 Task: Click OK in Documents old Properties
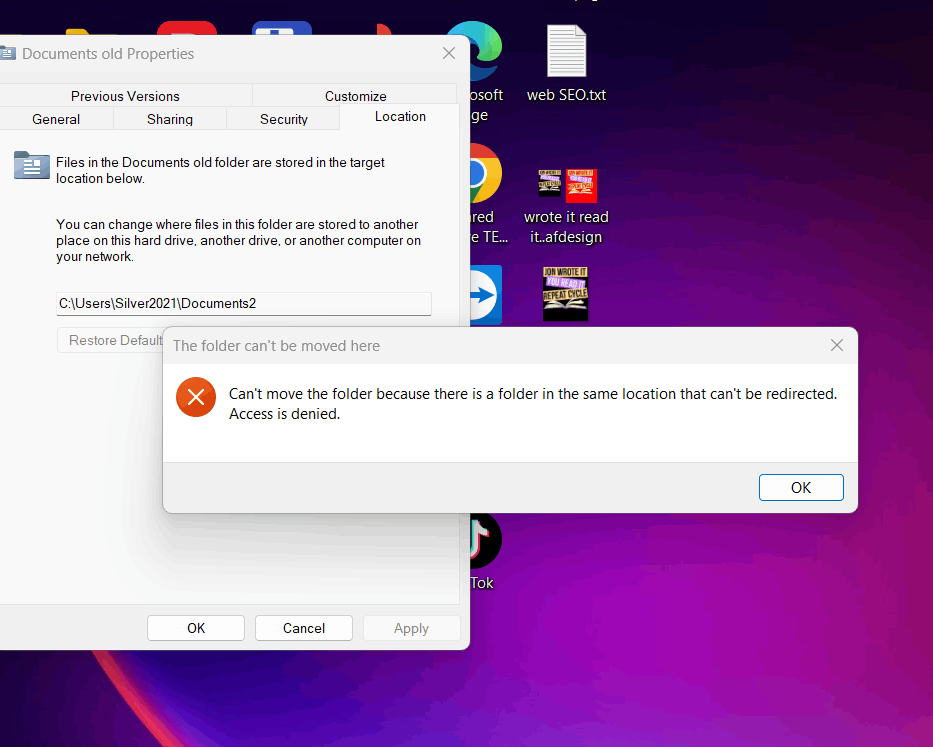point(196,628)
